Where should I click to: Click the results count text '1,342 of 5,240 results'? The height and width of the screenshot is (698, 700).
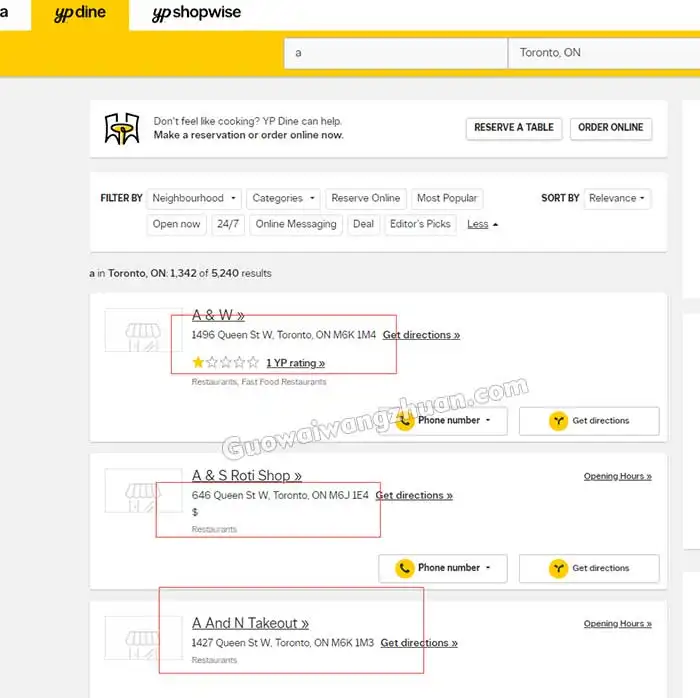tap(221, 273)
